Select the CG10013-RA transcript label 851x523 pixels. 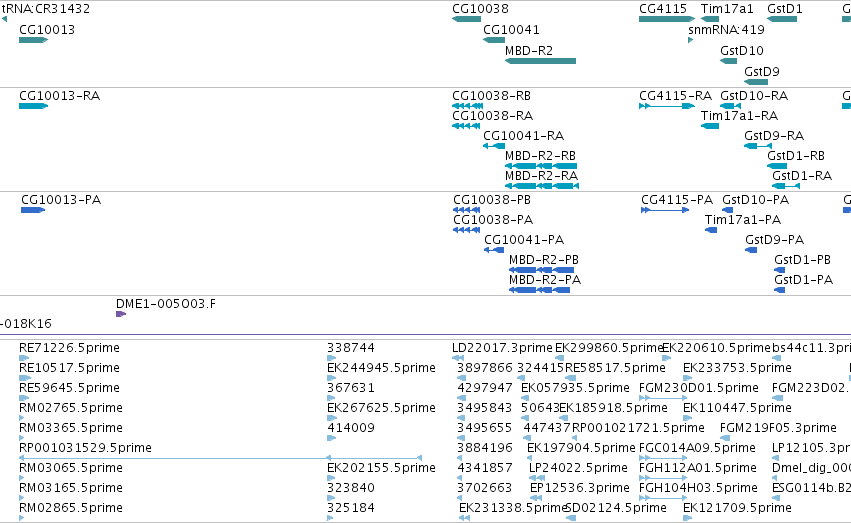[60, 96]
